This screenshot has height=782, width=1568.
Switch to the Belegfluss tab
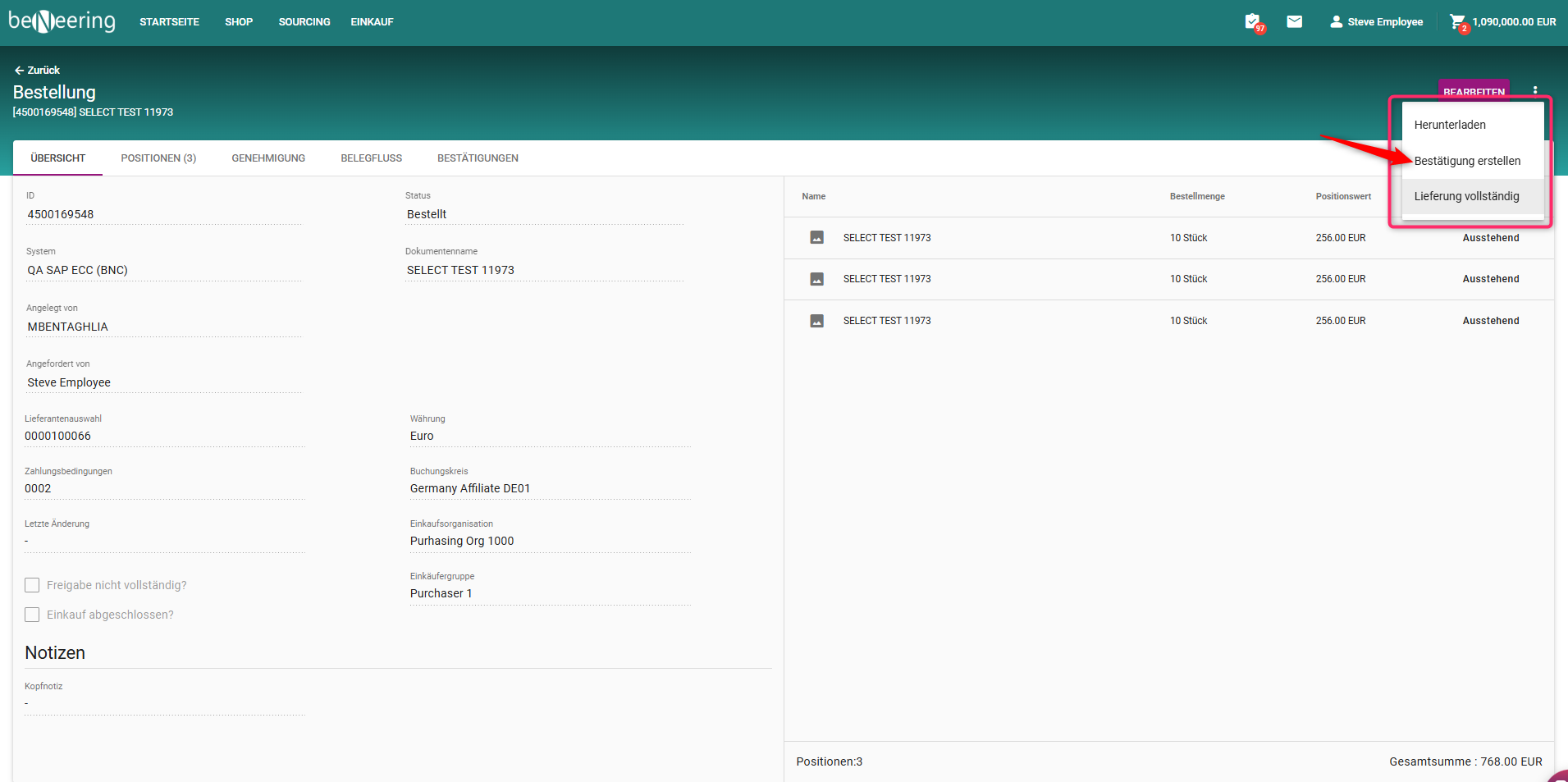[371, 158]
